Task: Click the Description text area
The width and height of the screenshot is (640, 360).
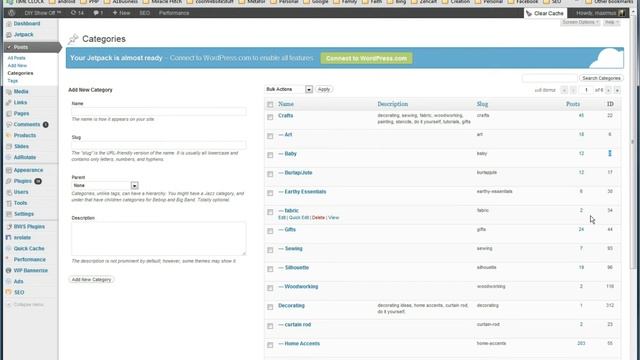Action: coord(159,239)
